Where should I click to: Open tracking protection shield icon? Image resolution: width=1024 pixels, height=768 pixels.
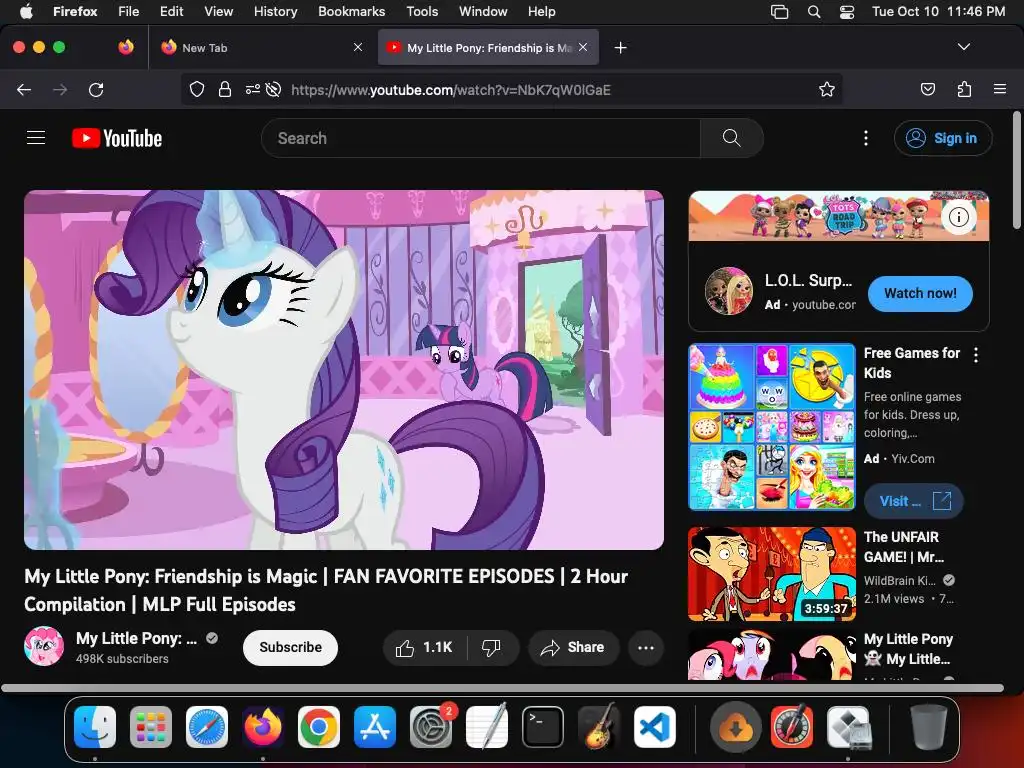tap(197, 89)
